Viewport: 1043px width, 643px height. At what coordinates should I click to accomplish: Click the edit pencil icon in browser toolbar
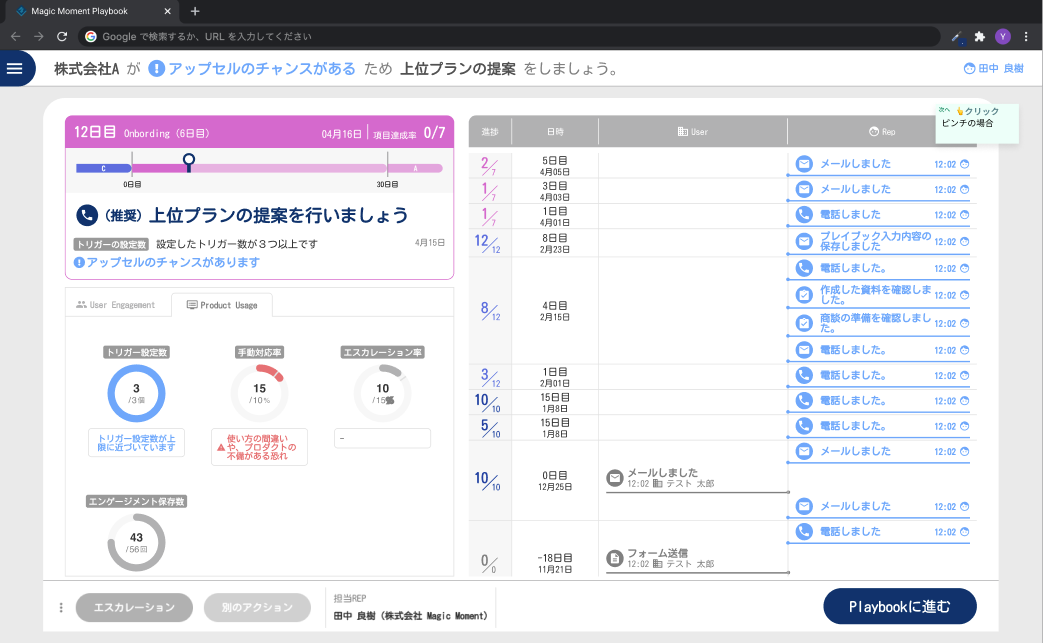957,37
